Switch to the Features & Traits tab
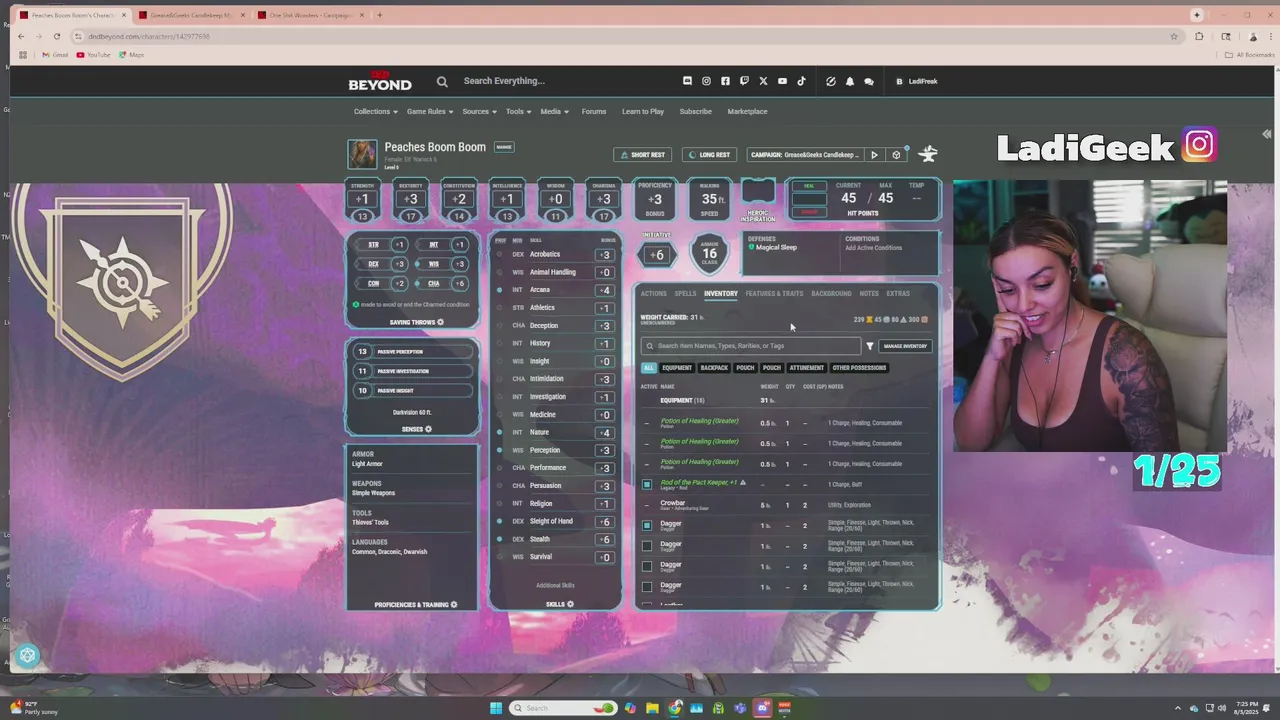Screen dimensions: 1280x720 [774, 294]
